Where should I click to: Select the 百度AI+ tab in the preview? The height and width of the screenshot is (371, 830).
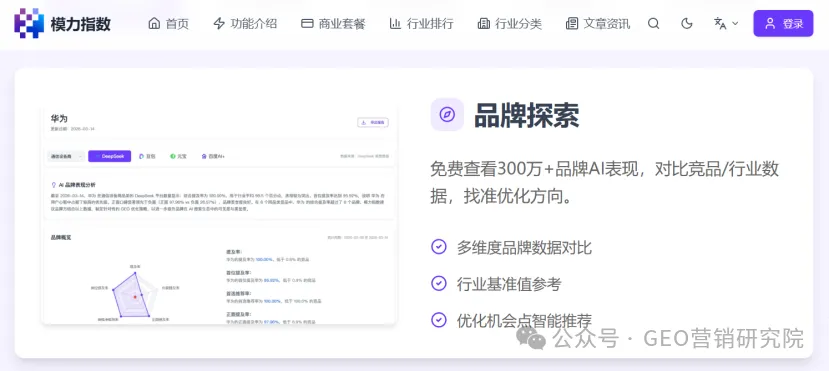click(213, 156)
